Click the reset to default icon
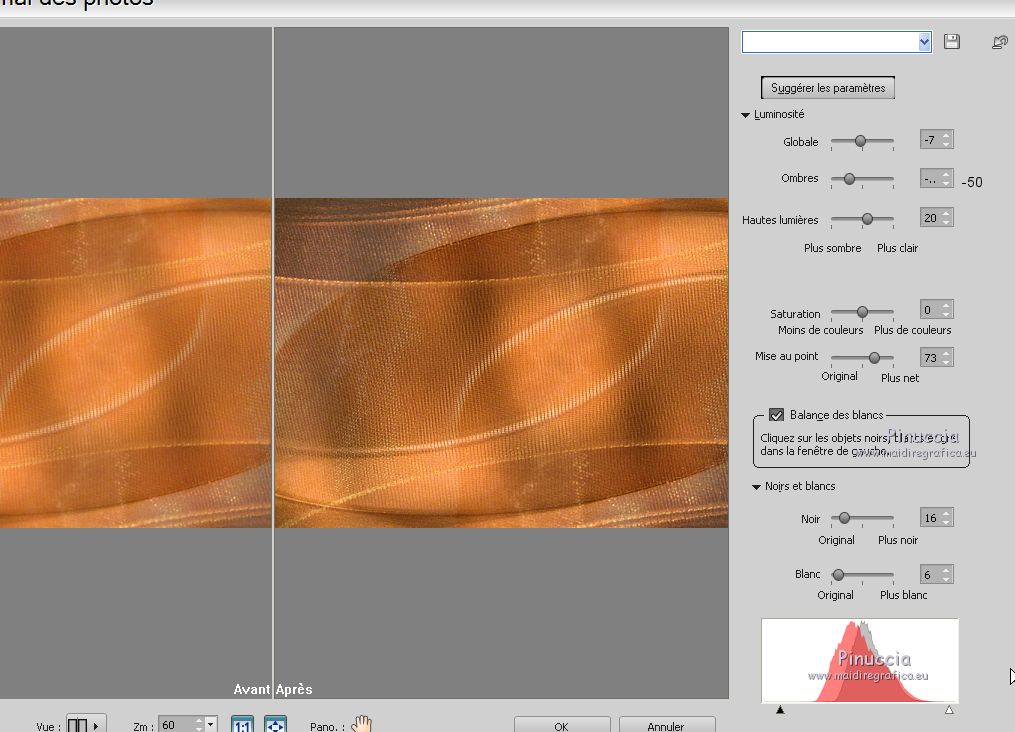 click(x=1000, y=42)
